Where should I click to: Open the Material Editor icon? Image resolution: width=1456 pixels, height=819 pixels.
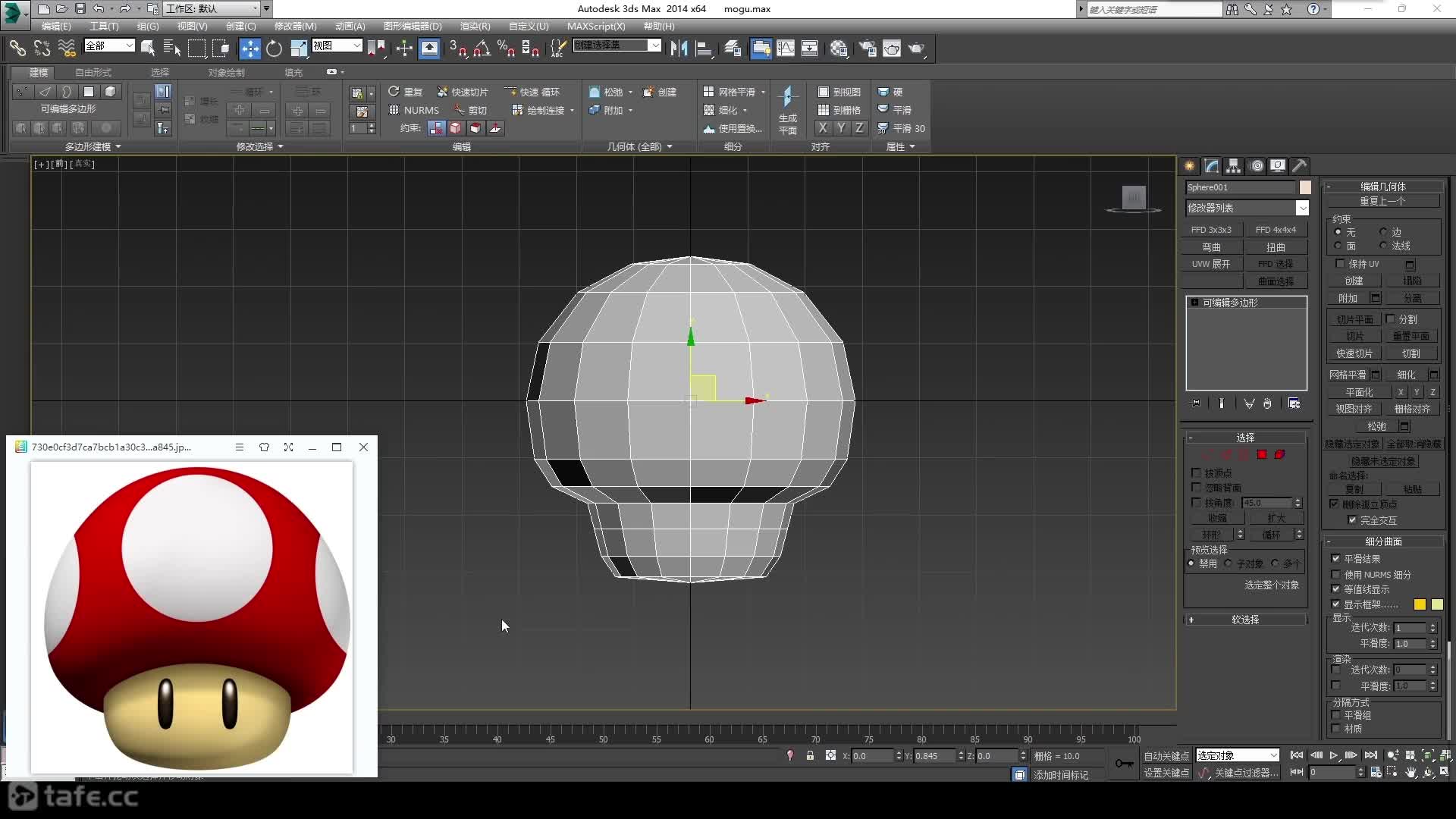click(x=838, y=49)
